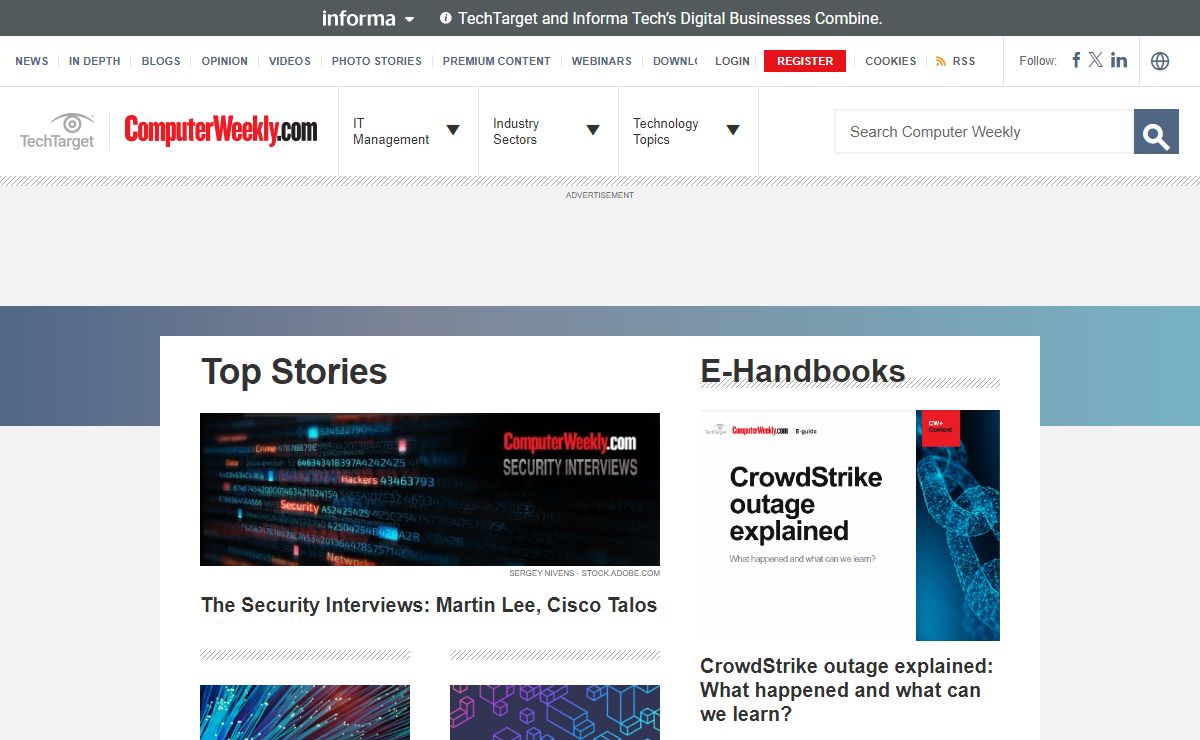Open the Premium Content section
This screenshot has height=740, width=1200.
point(497,61)
